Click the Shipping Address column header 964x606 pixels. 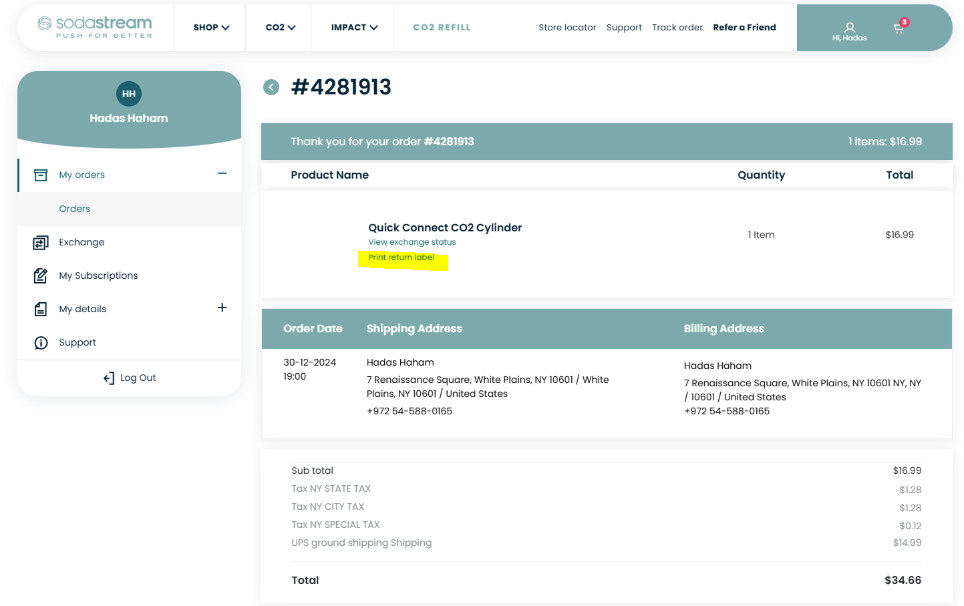pos(414,329)
